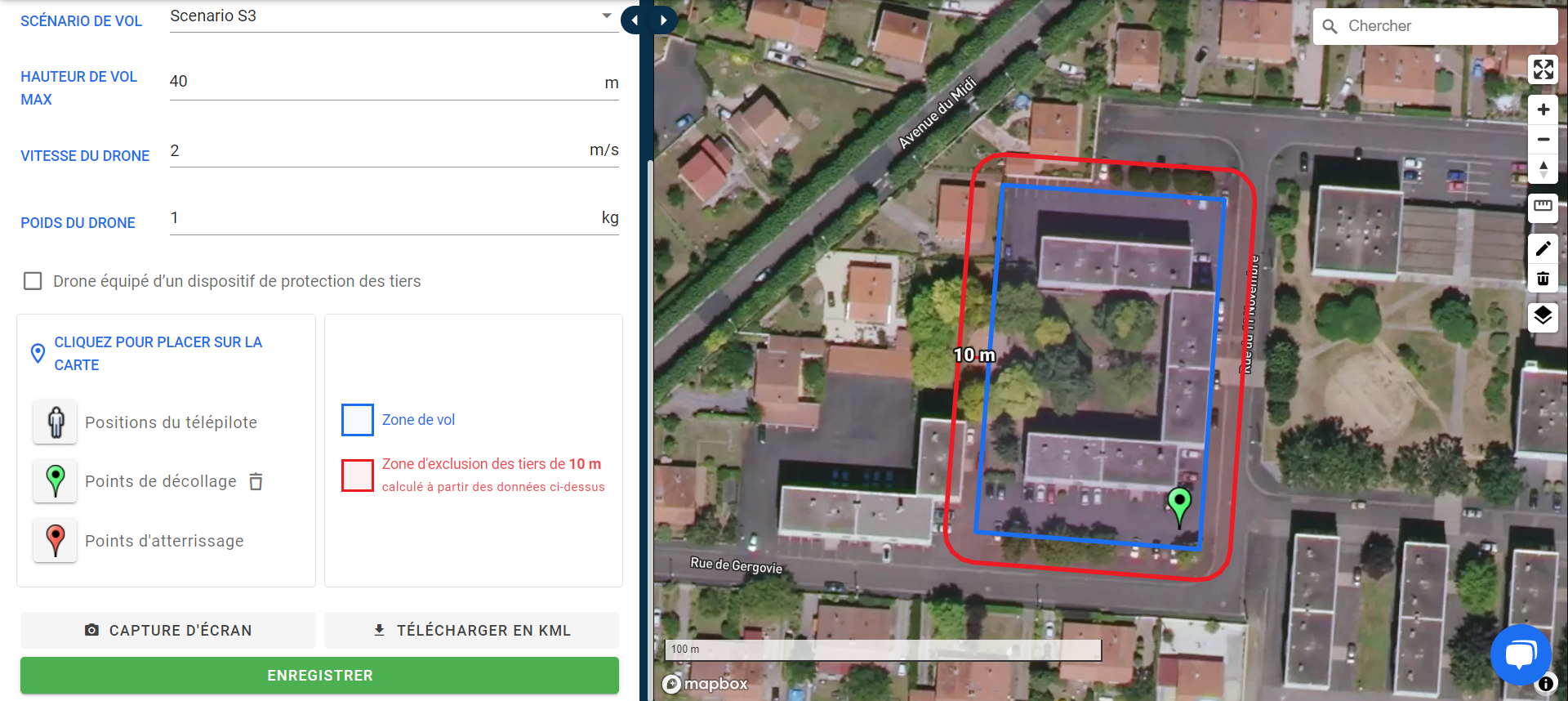
Task: Collapse panel with left arrow toggle
Action: tap(635, 20)
